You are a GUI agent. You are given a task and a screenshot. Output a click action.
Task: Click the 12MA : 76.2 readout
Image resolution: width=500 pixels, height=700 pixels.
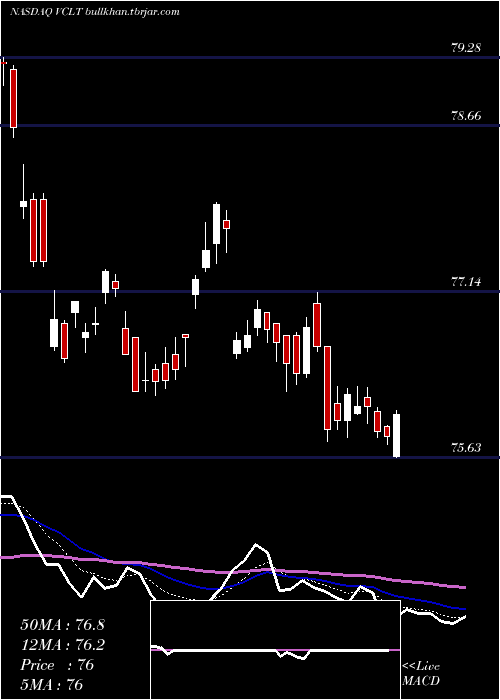tap(62, 645)
